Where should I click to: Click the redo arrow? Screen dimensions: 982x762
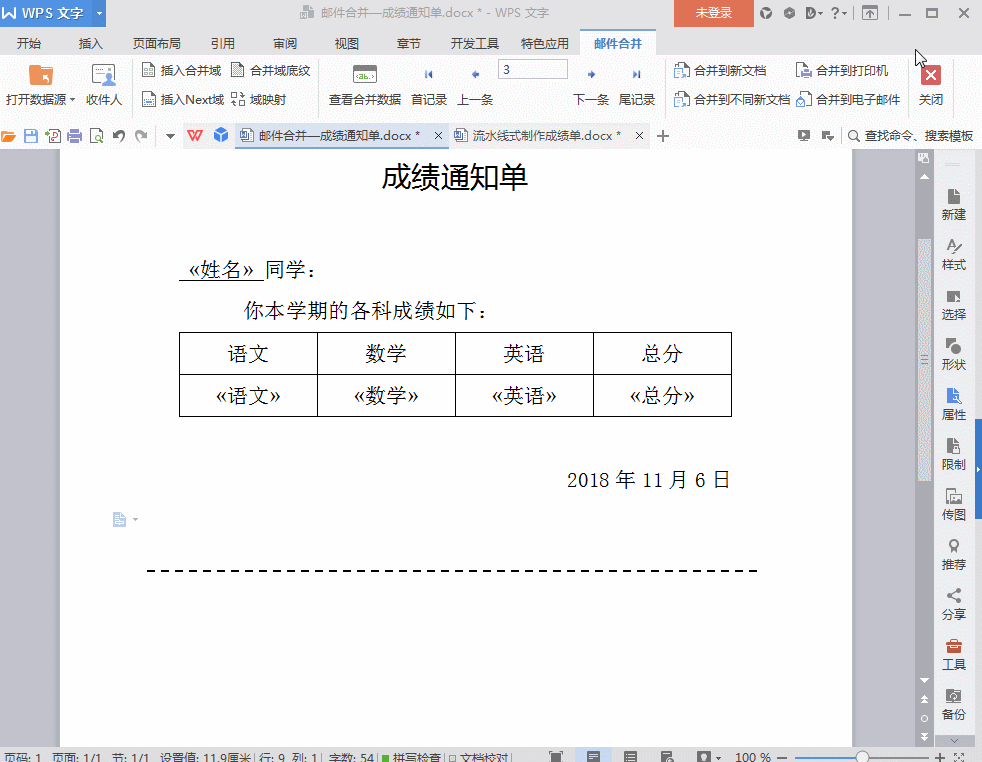coord(142,135)
